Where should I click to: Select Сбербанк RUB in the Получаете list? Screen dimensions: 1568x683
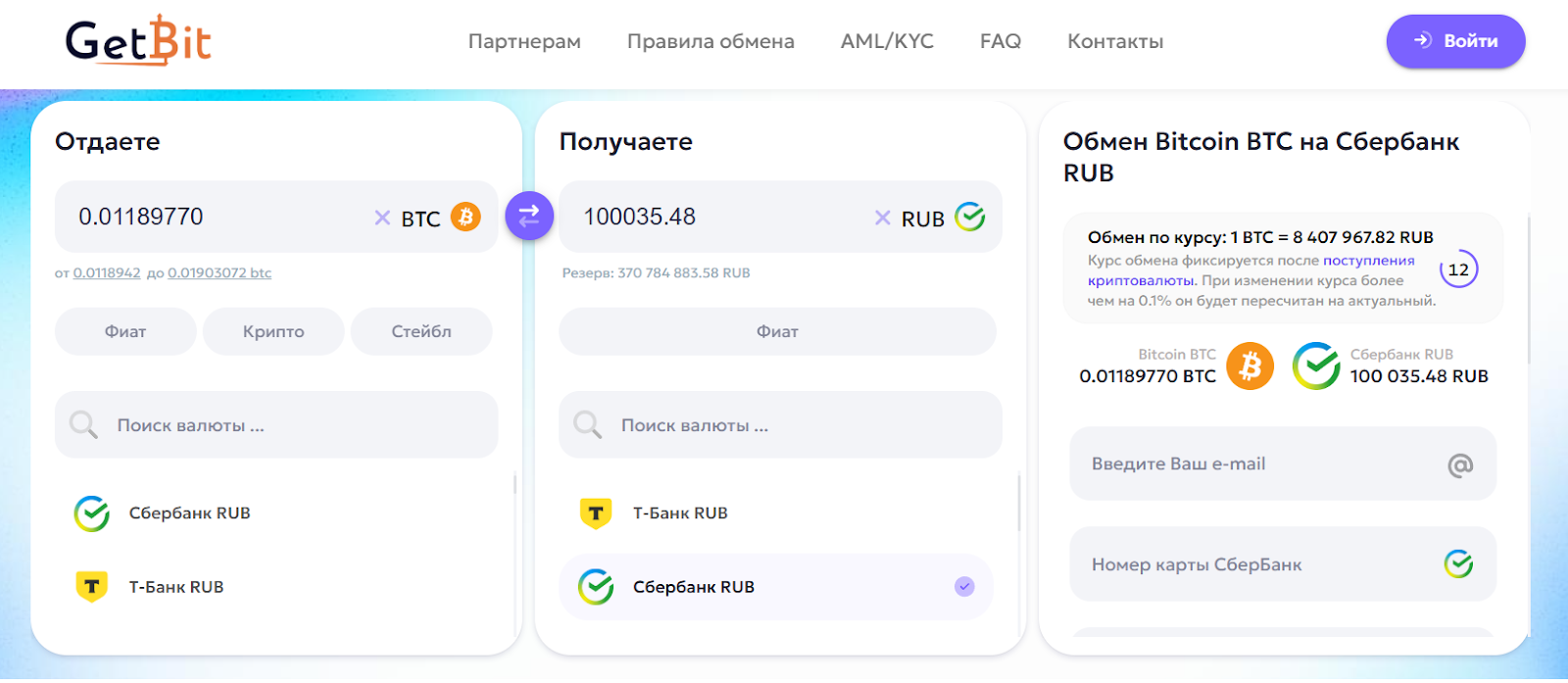click(x=776, y=587)
